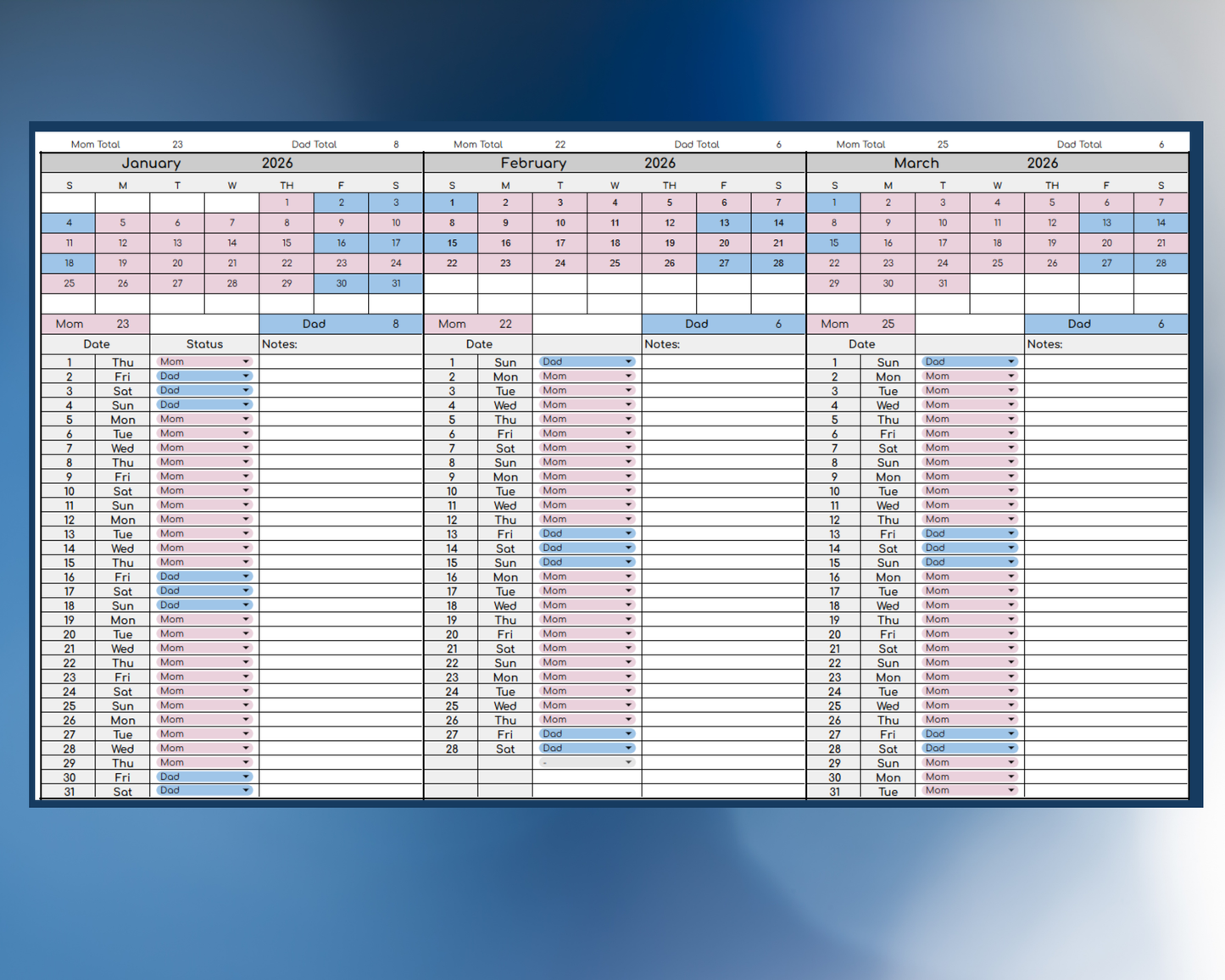Click the February month header cell

coord(533,163)
